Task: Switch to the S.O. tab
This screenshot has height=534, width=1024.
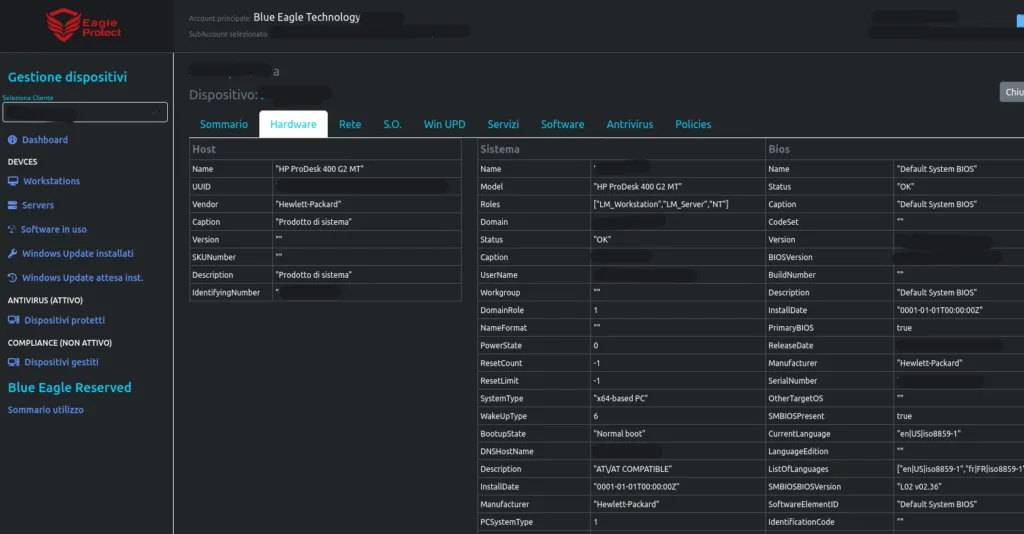Action: click(392, 124)
